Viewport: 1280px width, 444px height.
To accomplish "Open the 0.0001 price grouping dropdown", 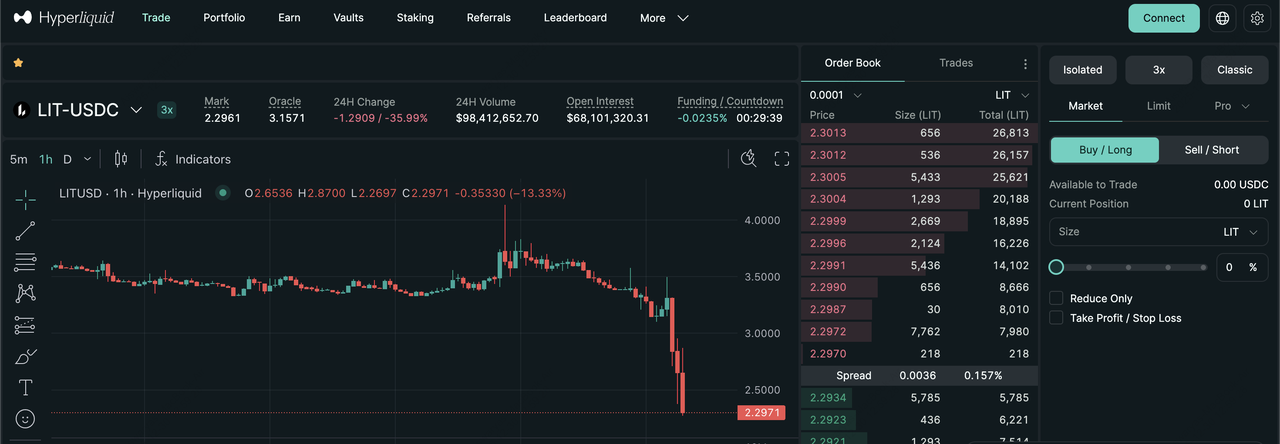I will 835,95.
